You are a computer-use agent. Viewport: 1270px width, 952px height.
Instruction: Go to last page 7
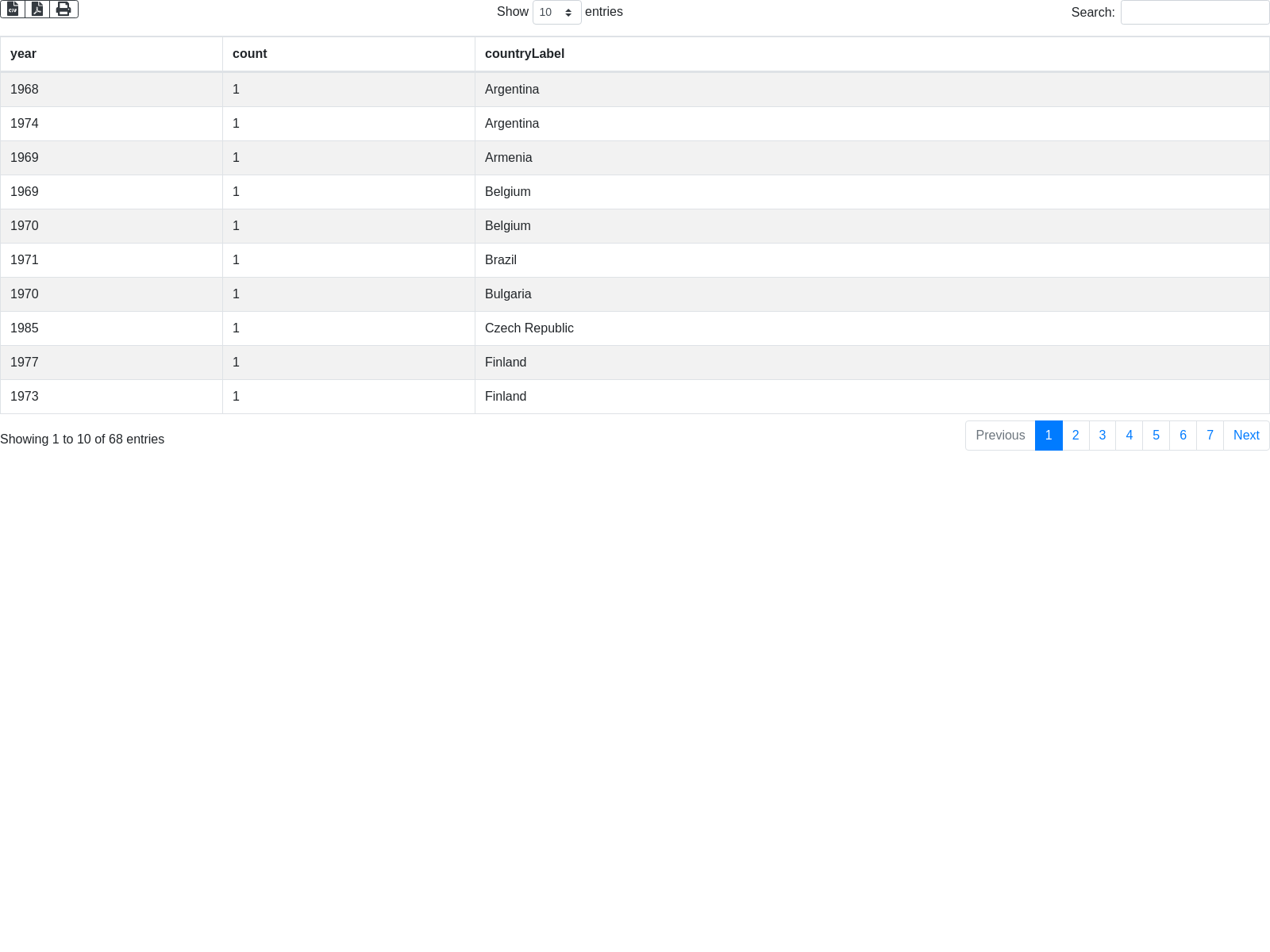(1210, 436)
